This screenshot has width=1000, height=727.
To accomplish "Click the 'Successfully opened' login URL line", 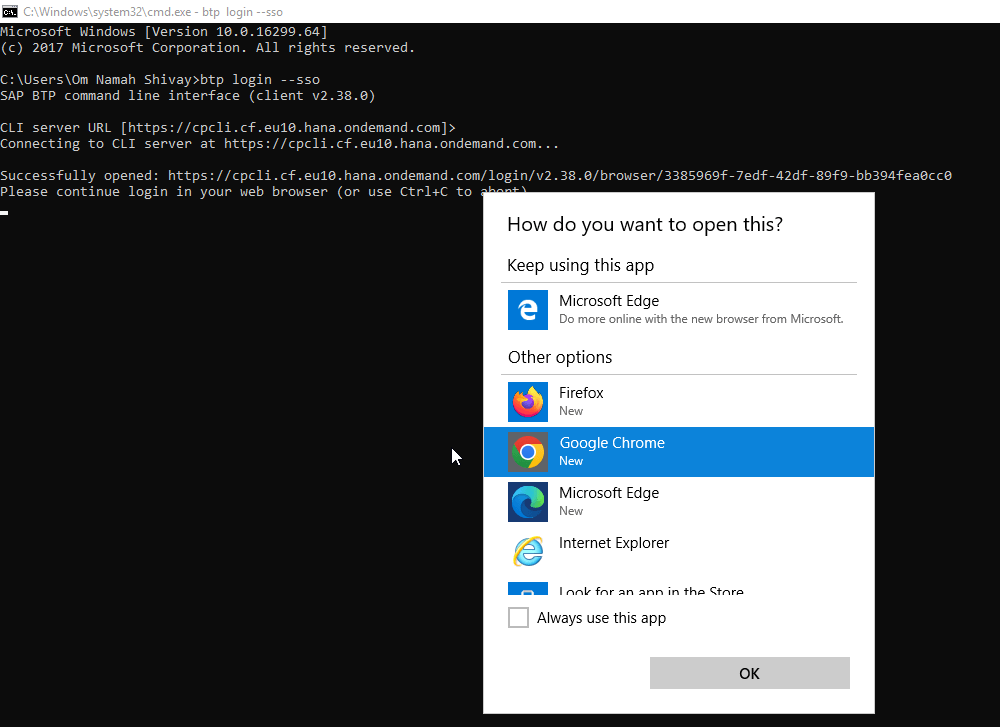I will pos(476,175).
